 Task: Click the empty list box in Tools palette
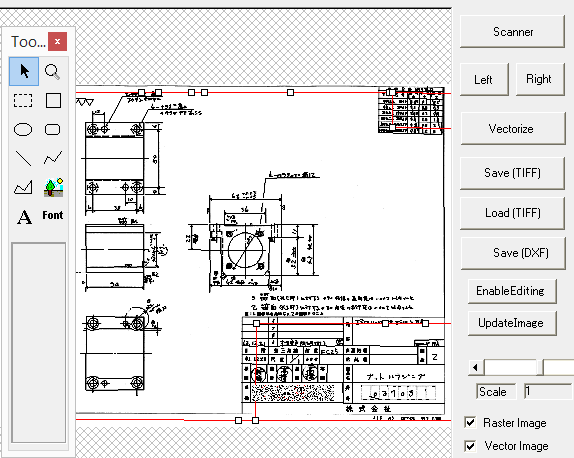pos(38,343)
